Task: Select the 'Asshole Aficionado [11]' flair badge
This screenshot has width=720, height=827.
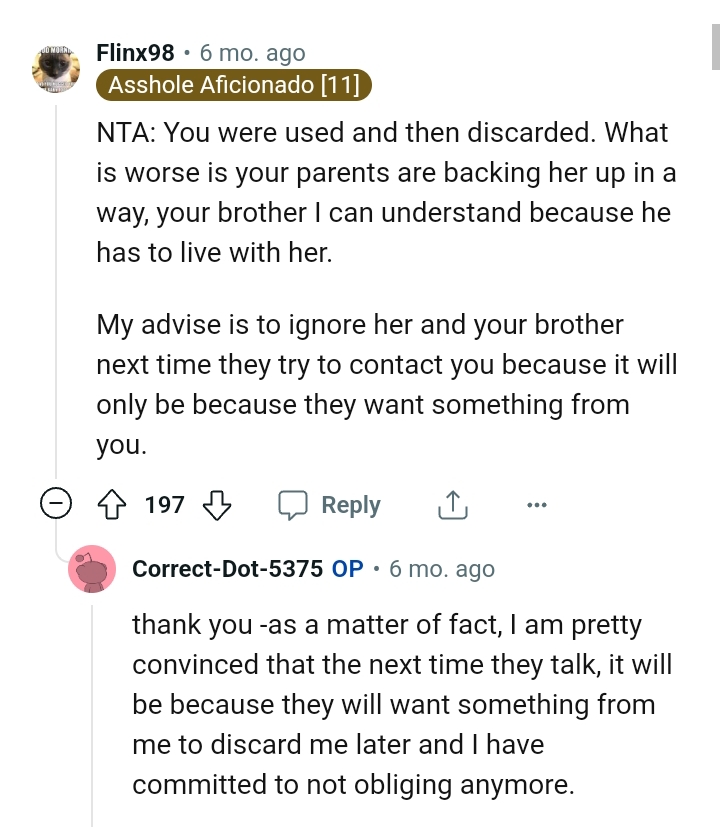Action: [233, 85]
